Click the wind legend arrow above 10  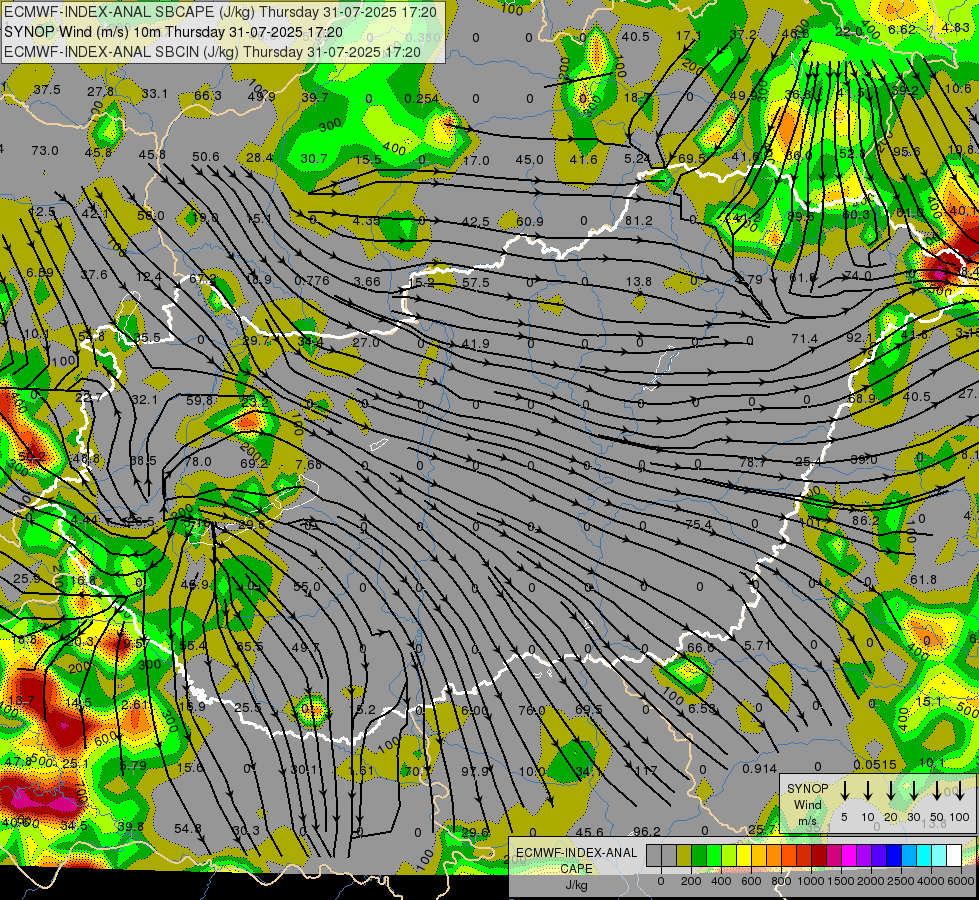[x=867, y=791]
